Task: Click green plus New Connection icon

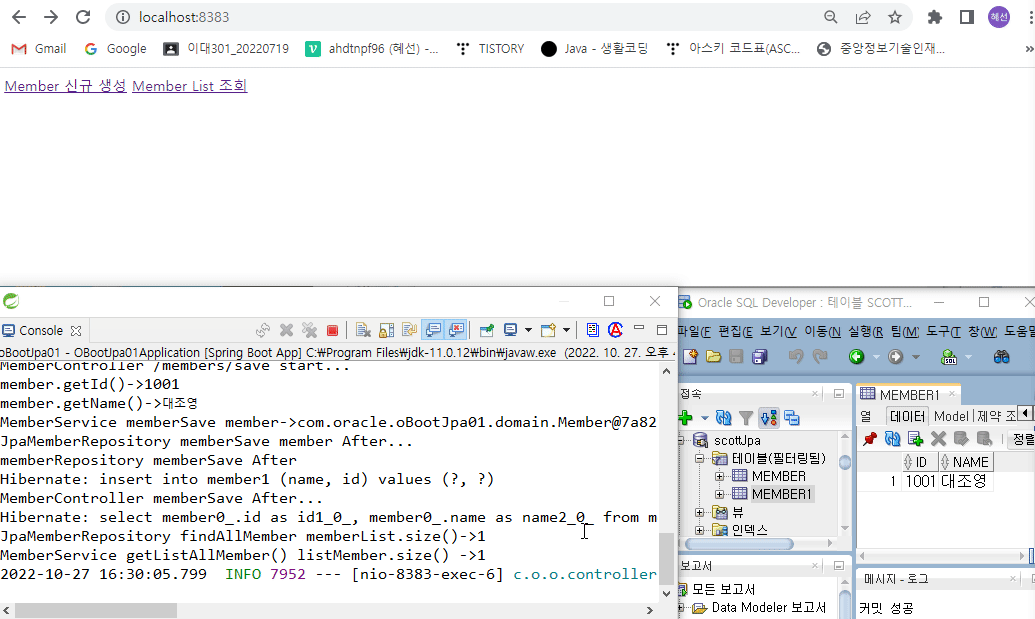Action: click(685, 418)
